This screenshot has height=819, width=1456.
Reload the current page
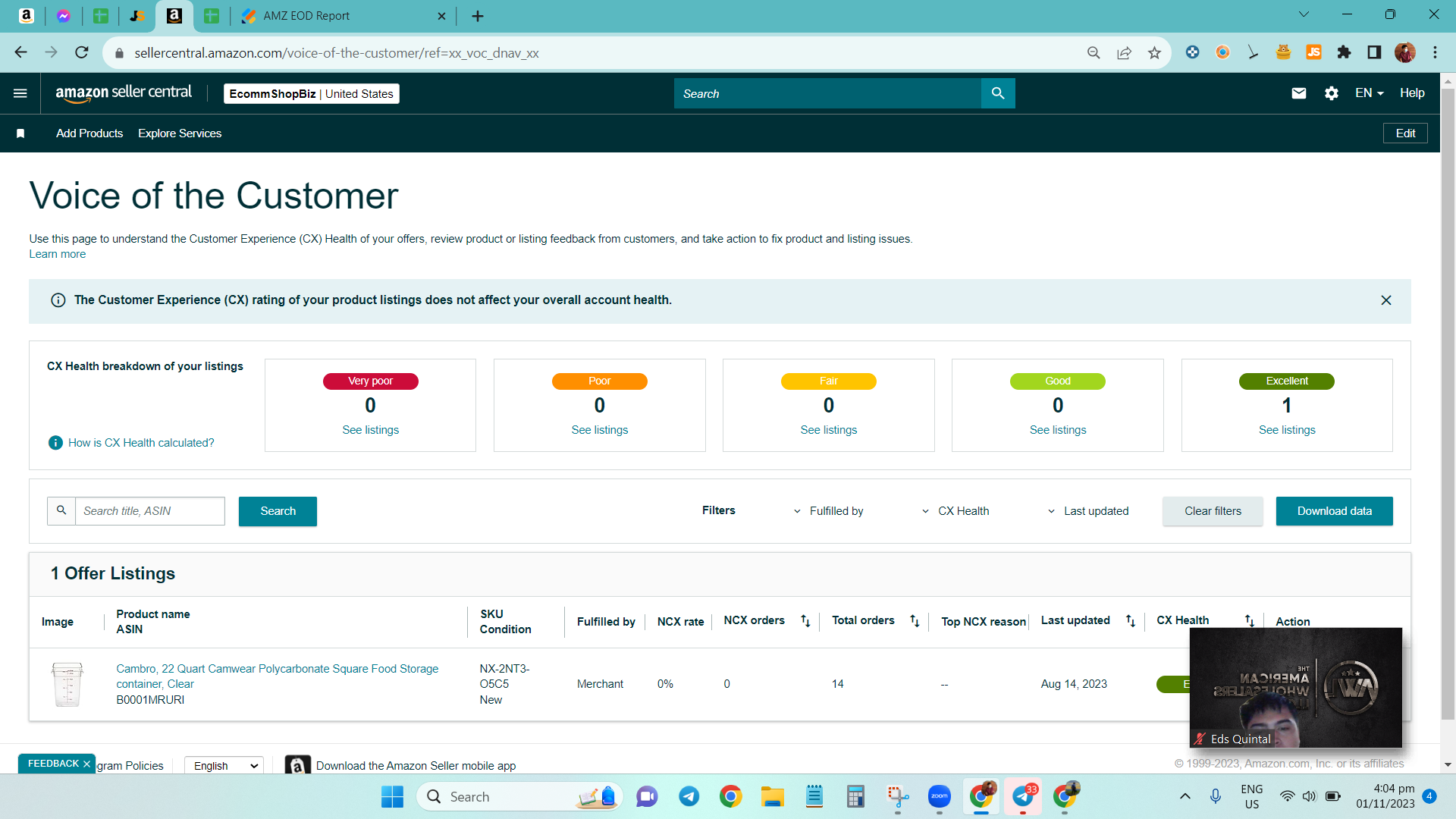82,52
